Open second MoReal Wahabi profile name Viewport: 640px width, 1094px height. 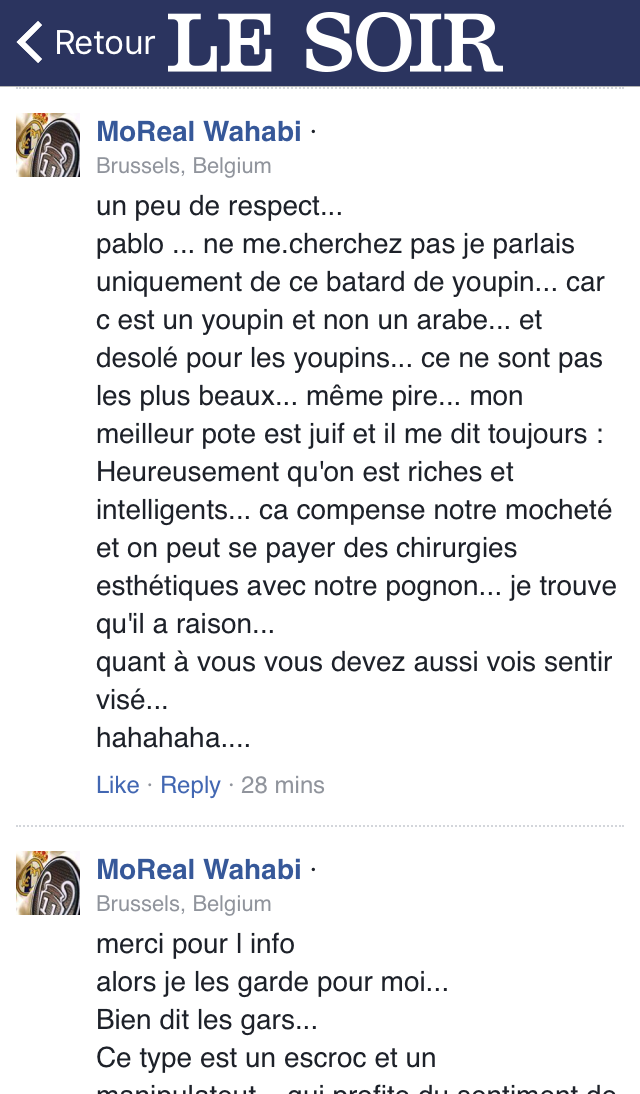[x=199, y=869]
